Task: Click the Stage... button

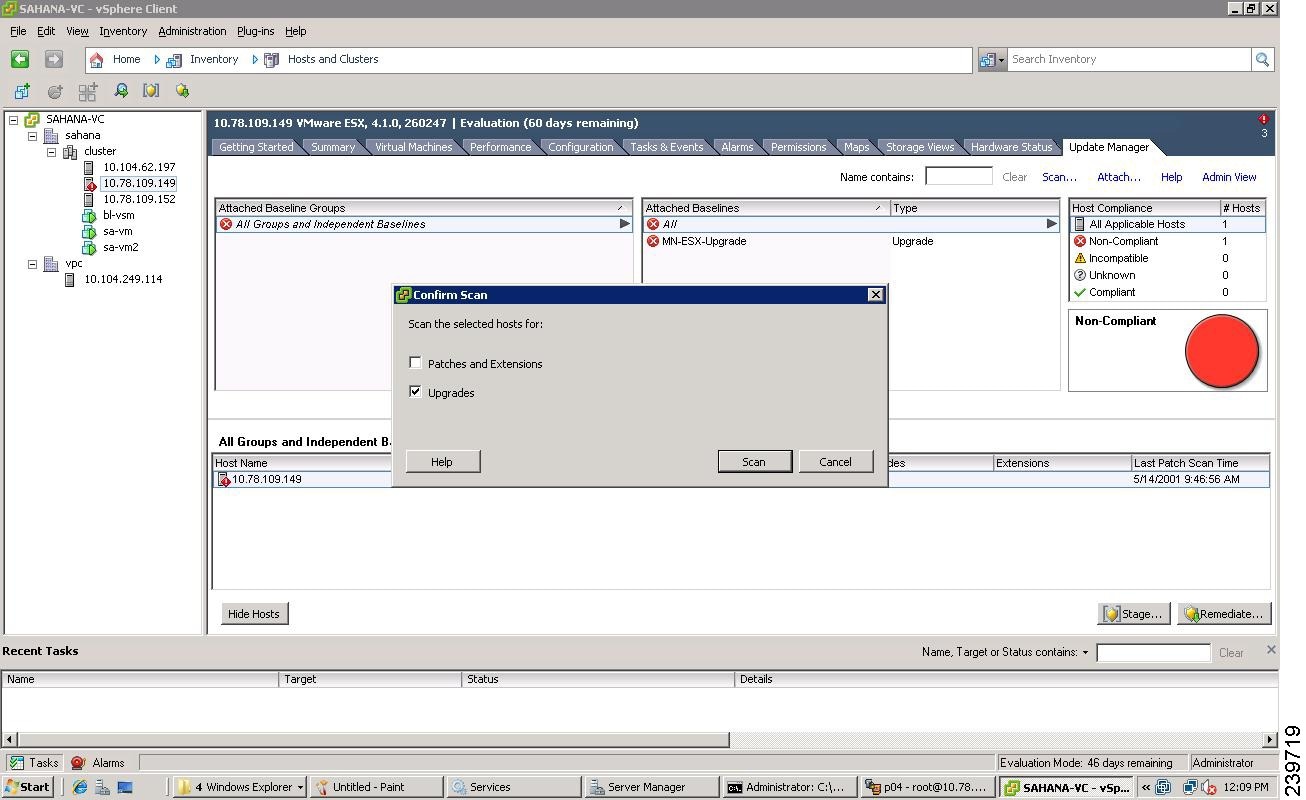Action: (1133, 613)
